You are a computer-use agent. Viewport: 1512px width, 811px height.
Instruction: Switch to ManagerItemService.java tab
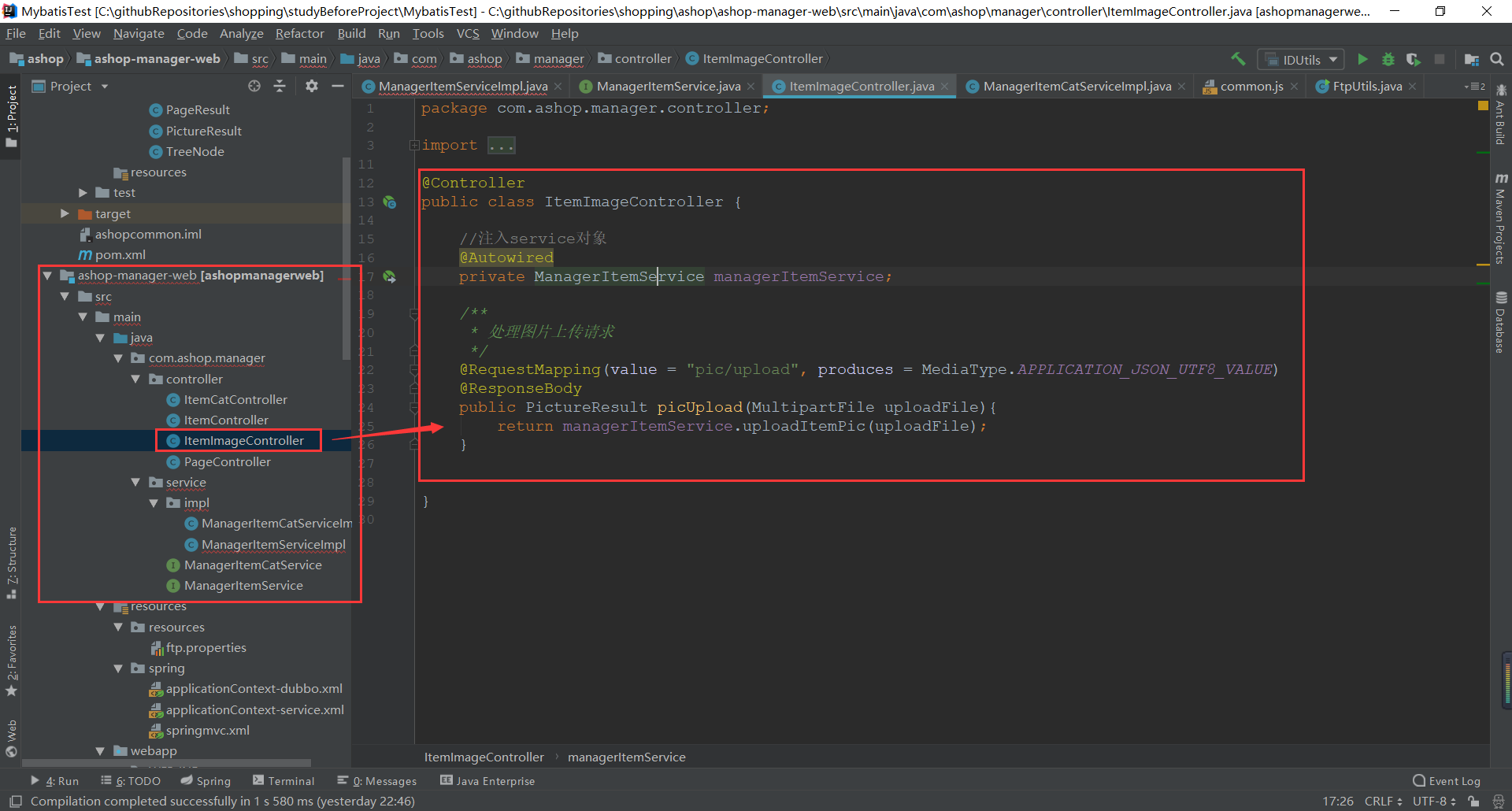[668, 87]
